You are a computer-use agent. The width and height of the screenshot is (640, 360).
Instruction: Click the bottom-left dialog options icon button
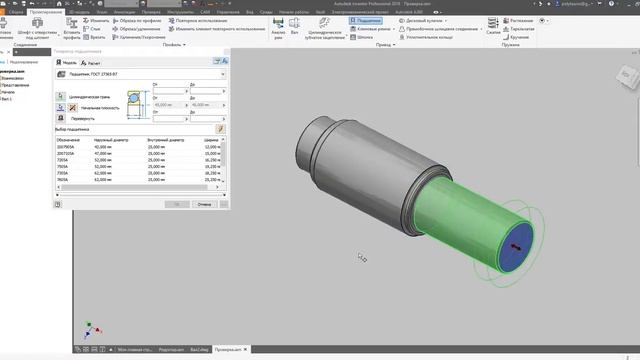[x=58, y=204]
